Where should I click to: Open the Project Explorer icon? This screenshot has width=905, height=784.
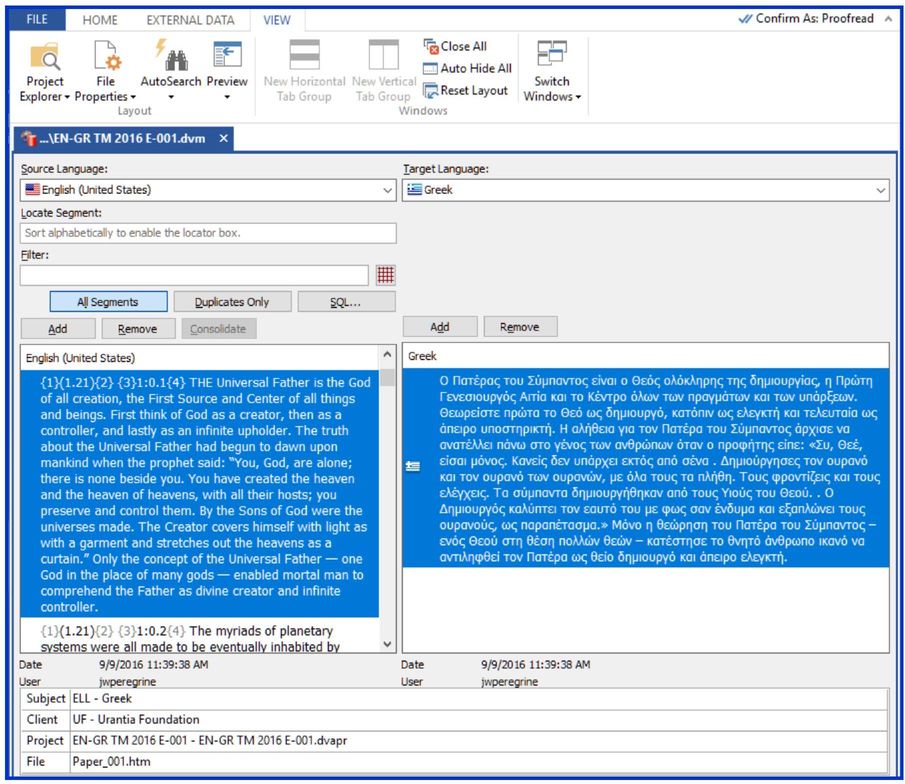point(44,59)
